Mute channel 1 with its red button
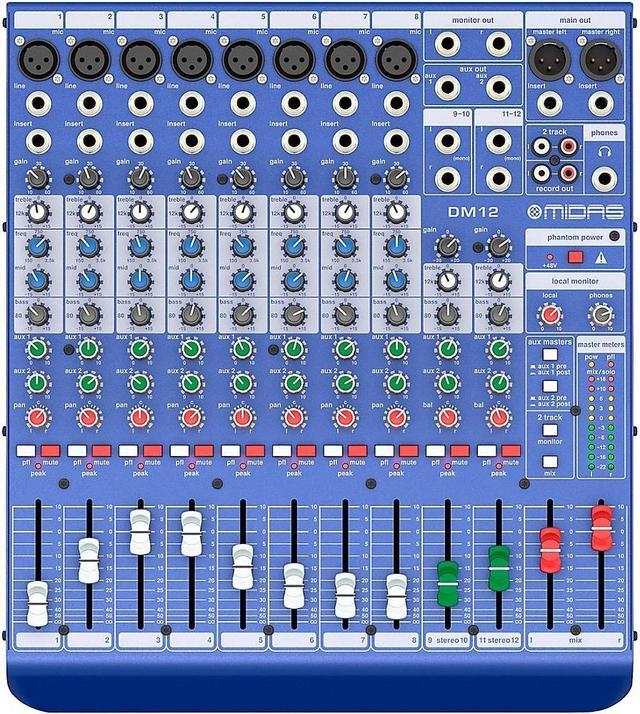This screenshot has height=714, width=640. (x=51, y=451)
